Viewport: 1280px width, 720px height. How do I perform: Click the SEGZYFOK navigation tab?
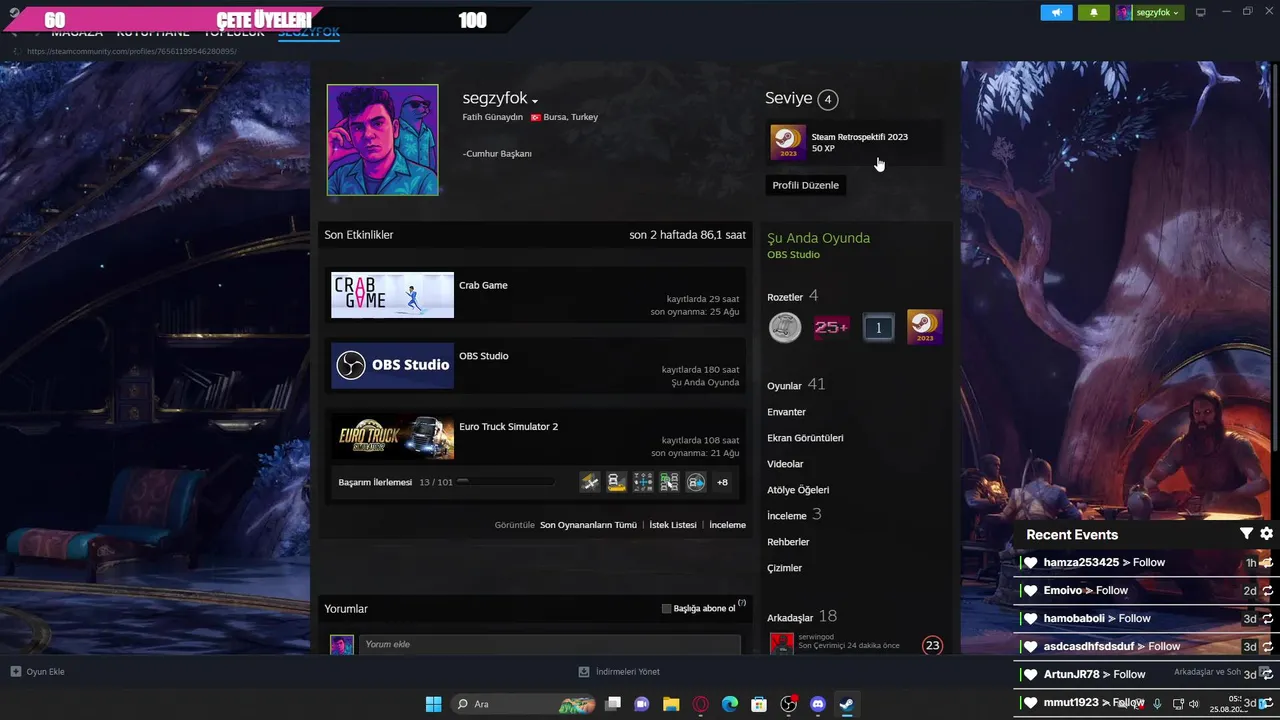tap(309, 32)
